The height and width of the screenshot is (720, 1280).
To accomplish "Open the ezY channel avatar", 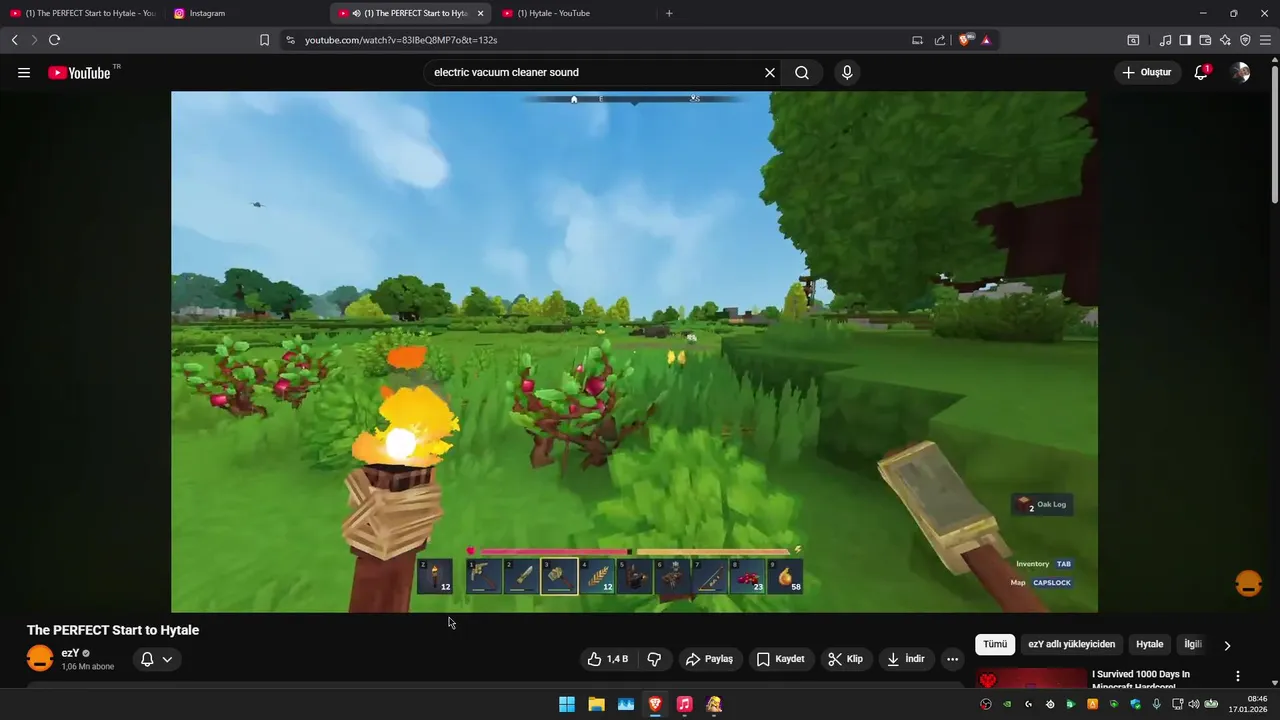I will click(x=40, y=659).
